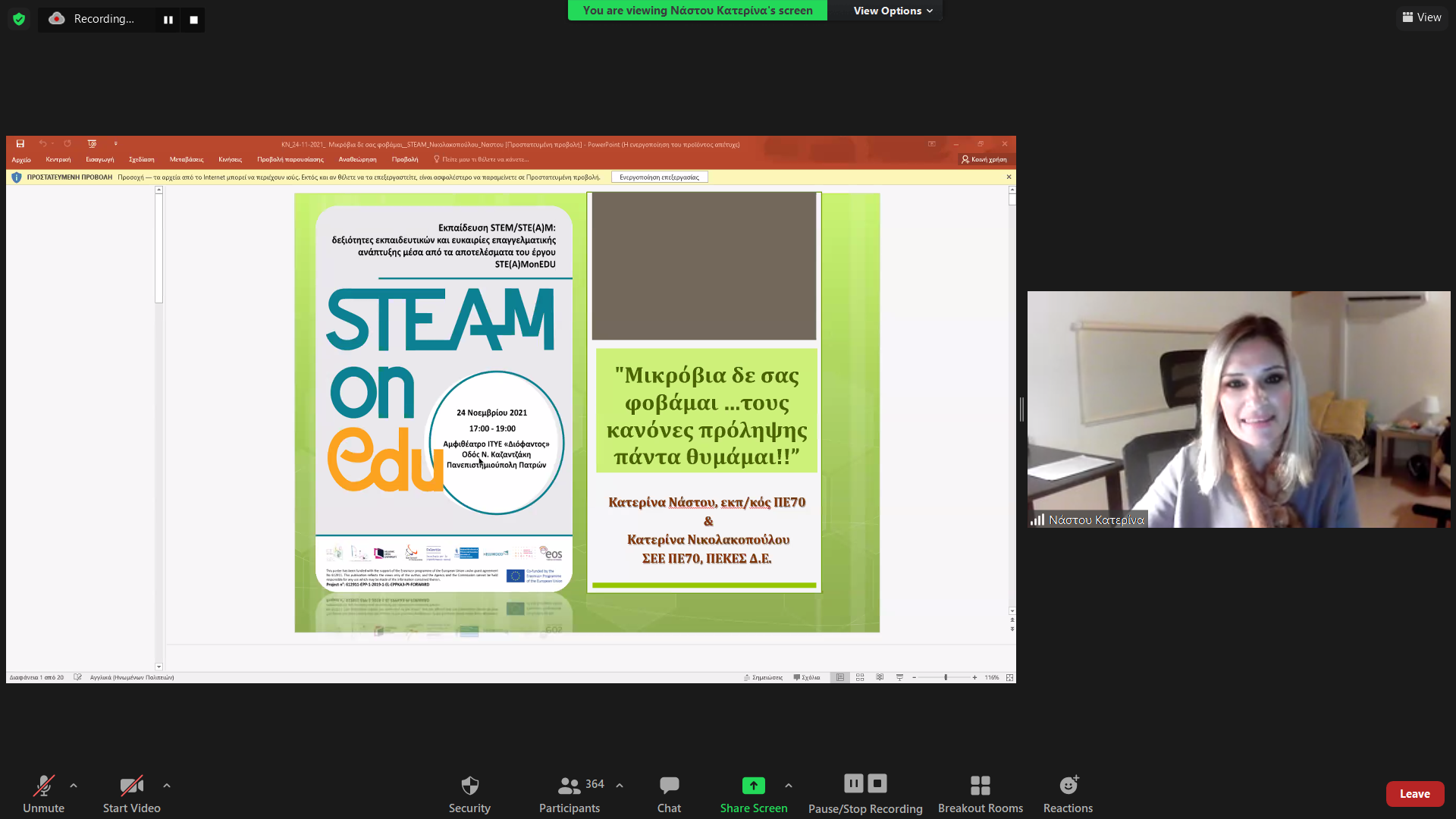Image resolution: width=1456 pixels, height=819 pixels.
Task: Click the green 'You are viewing' screen banner
Action: point(697,11)
